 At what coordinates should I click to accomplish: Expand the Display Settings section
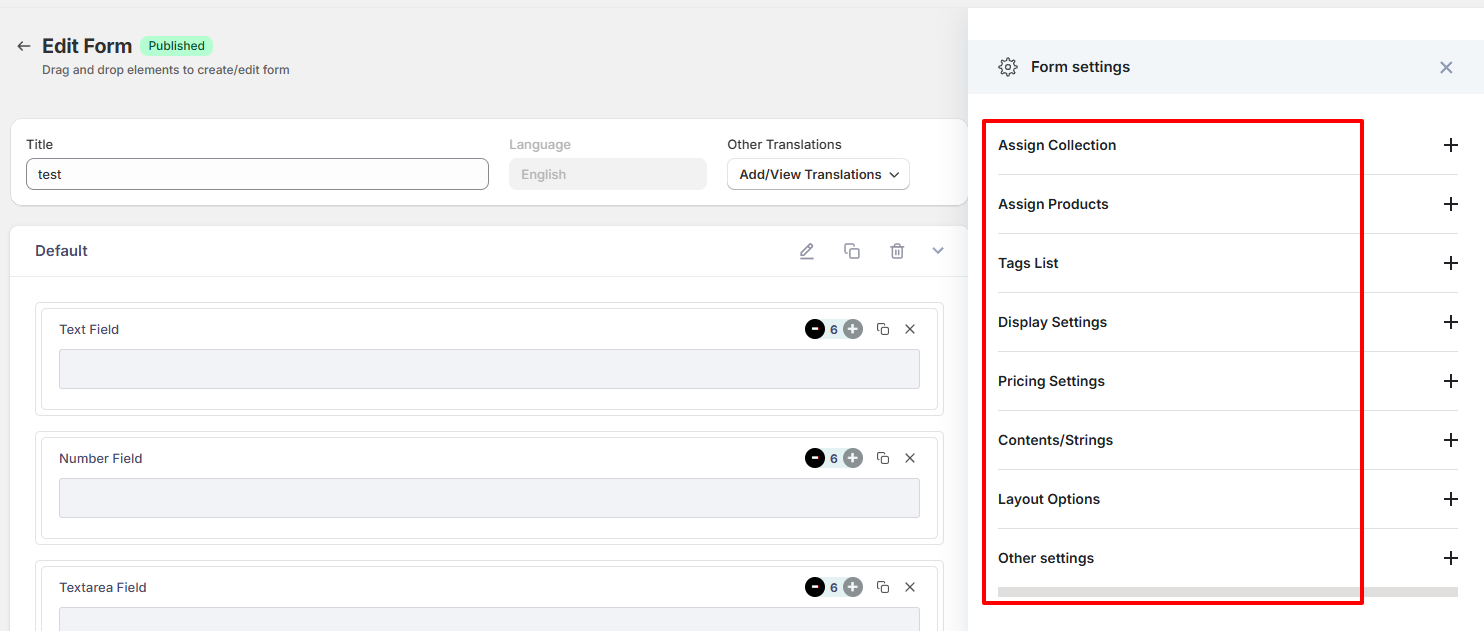pos(1450,322)
